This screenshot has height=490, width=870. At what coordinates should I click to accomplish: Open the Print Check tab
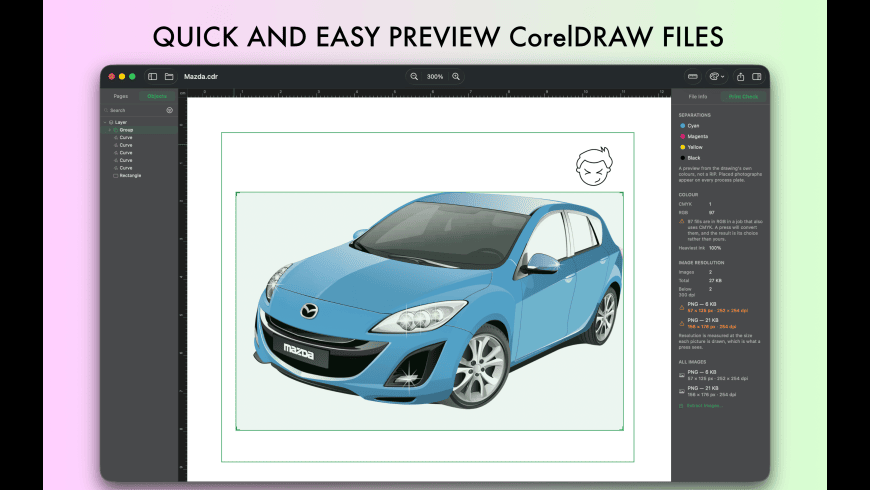point(743,97)
